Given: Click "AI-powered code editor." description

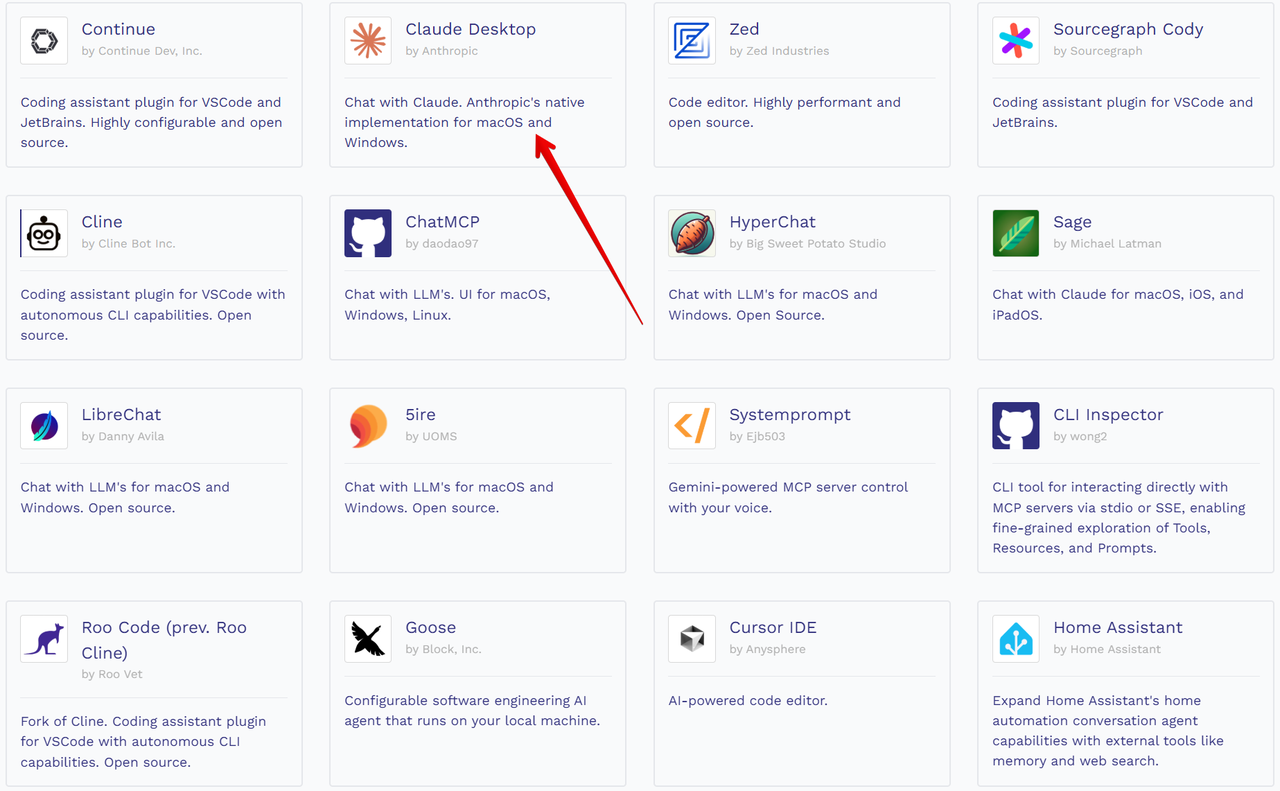Looking at the screenshot, I should (748, 701).
